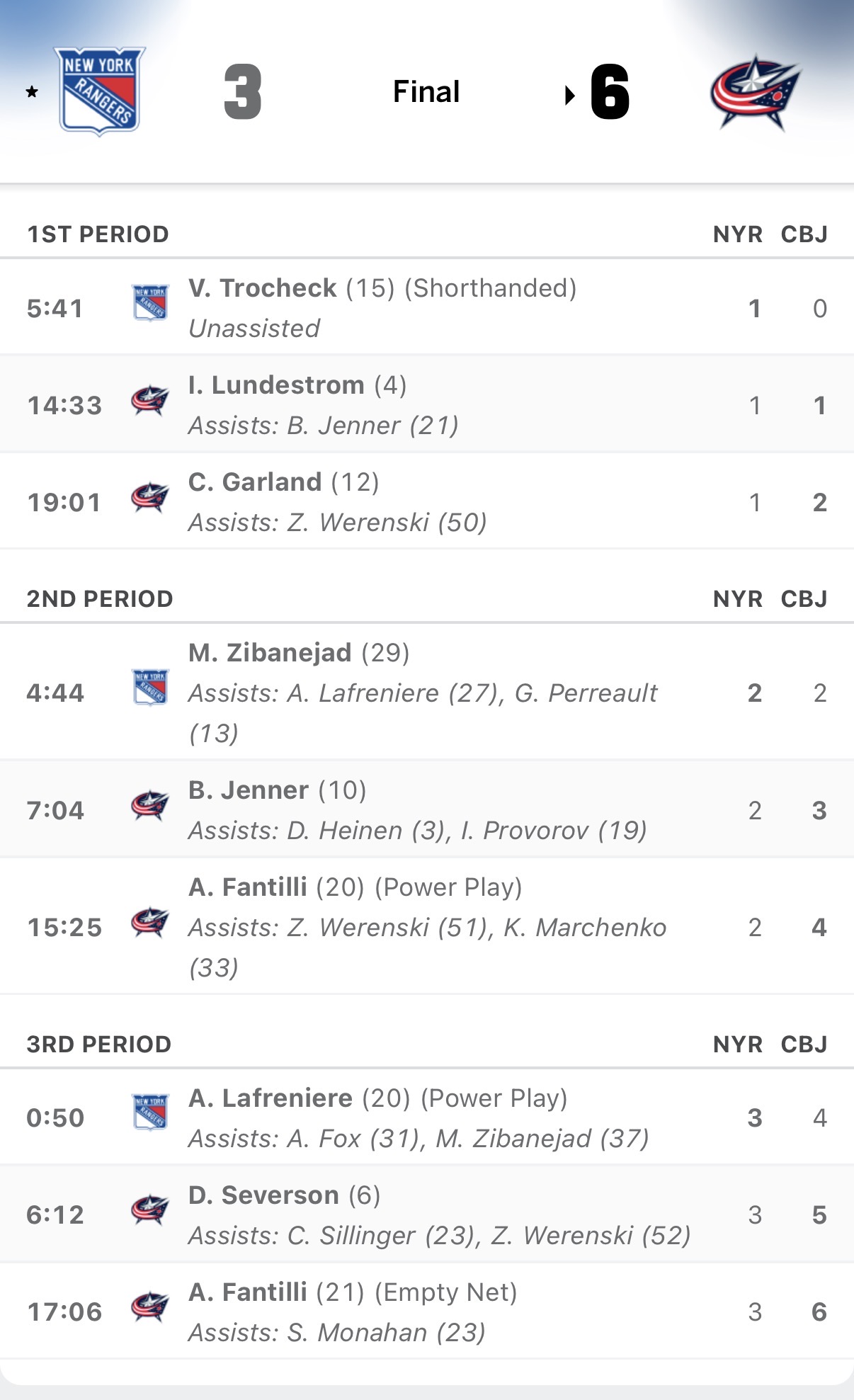The height and width of the screenshot is (1400, 854).
Task: Select goal scorer B. Jenner at 7:04
Action: click(249, 790)
